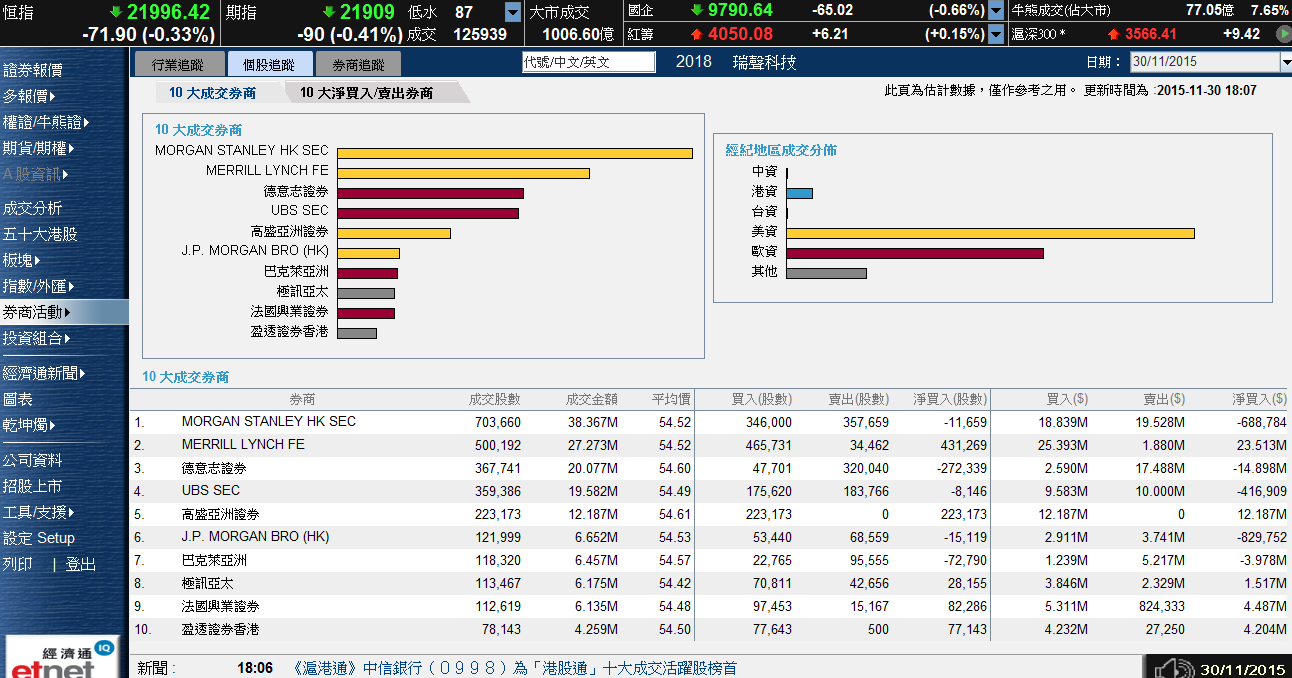Open 證券報價 in the sidebar
The width and height of the screenshot is (1292, 678).
tap(32, 70)
